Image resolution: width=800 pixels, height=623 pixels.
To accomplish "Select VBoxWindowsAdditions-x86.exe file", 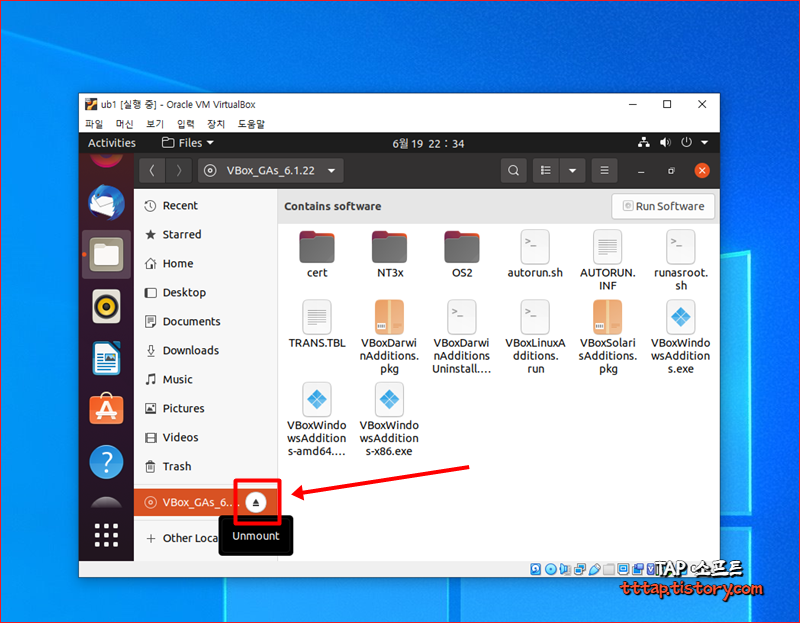I will 389,419.
